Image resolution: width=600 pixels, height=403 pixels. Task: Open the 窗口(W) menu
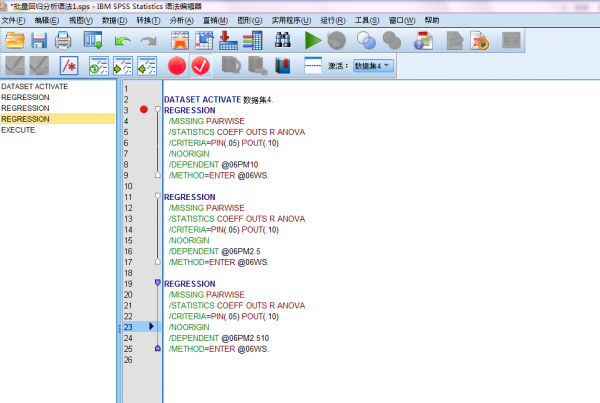[402, 20]
